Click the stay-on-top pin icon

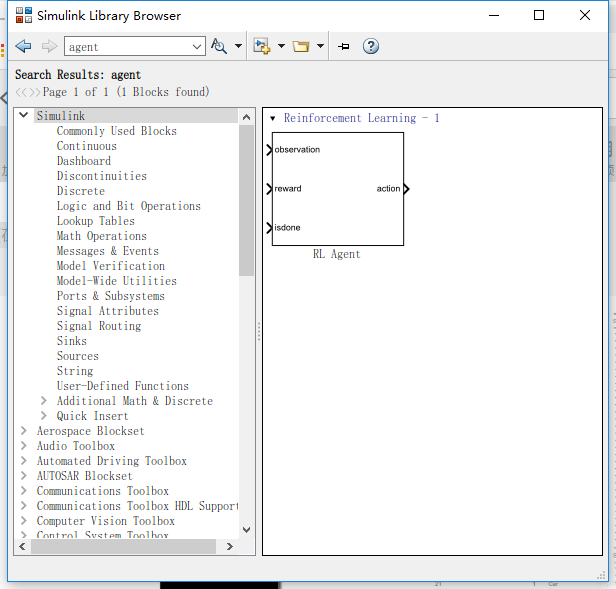coord(343,46)
